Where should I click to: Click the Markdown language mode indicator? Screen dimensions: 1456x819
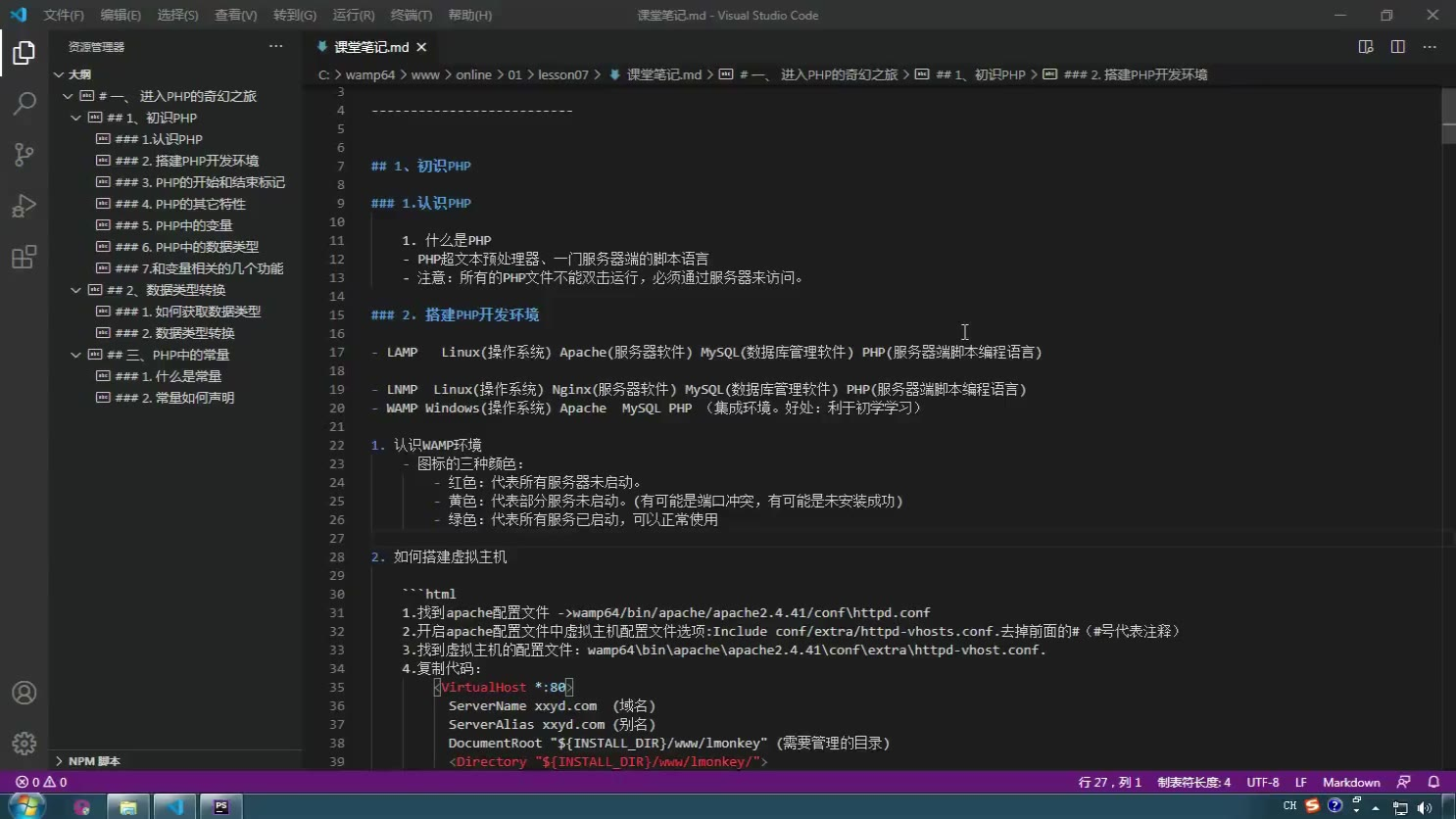coord(1350,782)
